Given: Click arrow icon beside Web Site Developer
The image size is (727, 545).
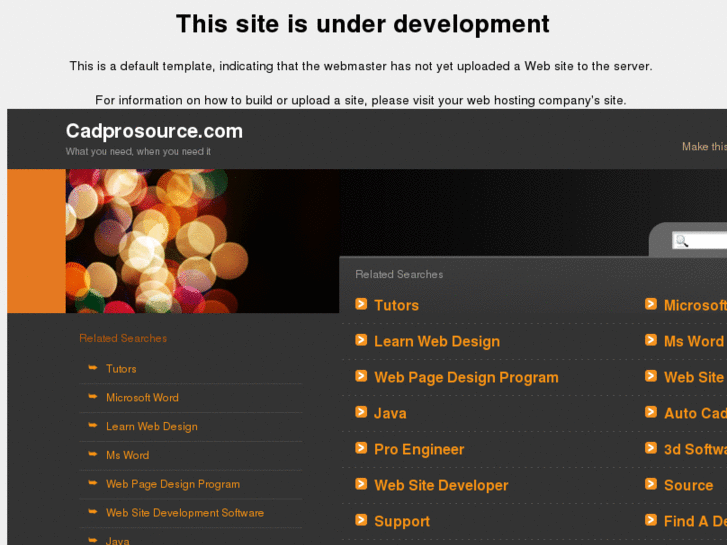Looking at the screenshot, I should [x=361, y=484].
